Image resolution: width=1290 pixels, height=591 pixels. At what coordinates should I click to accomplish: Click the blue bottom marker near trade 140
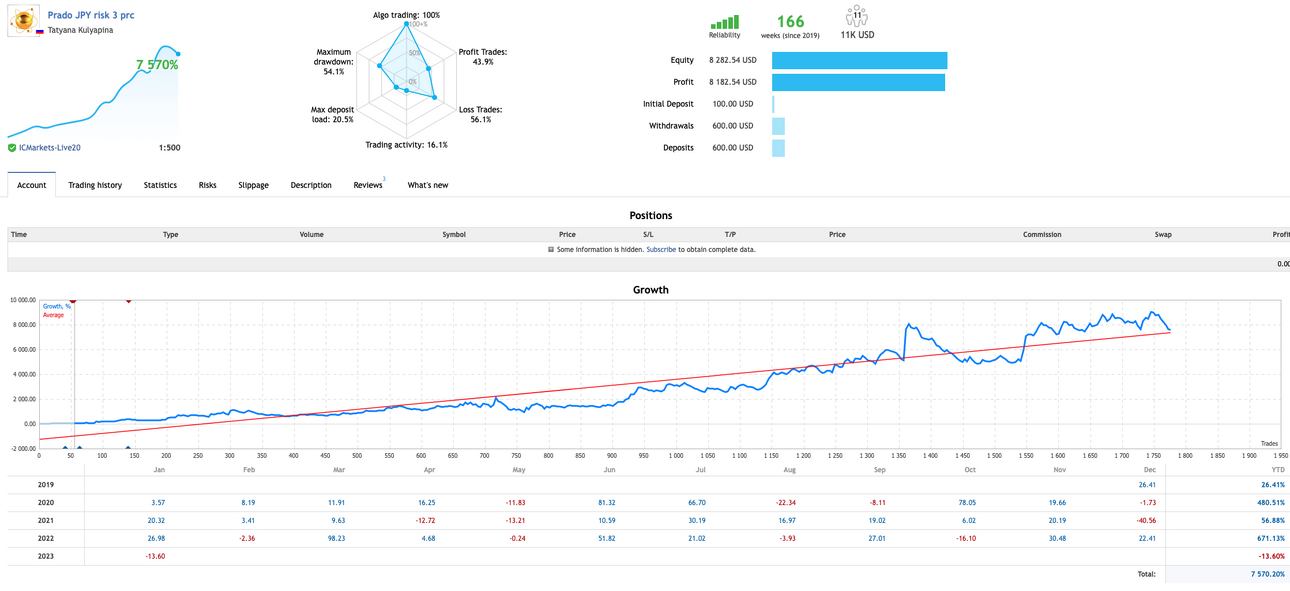[x=128, y=449]
